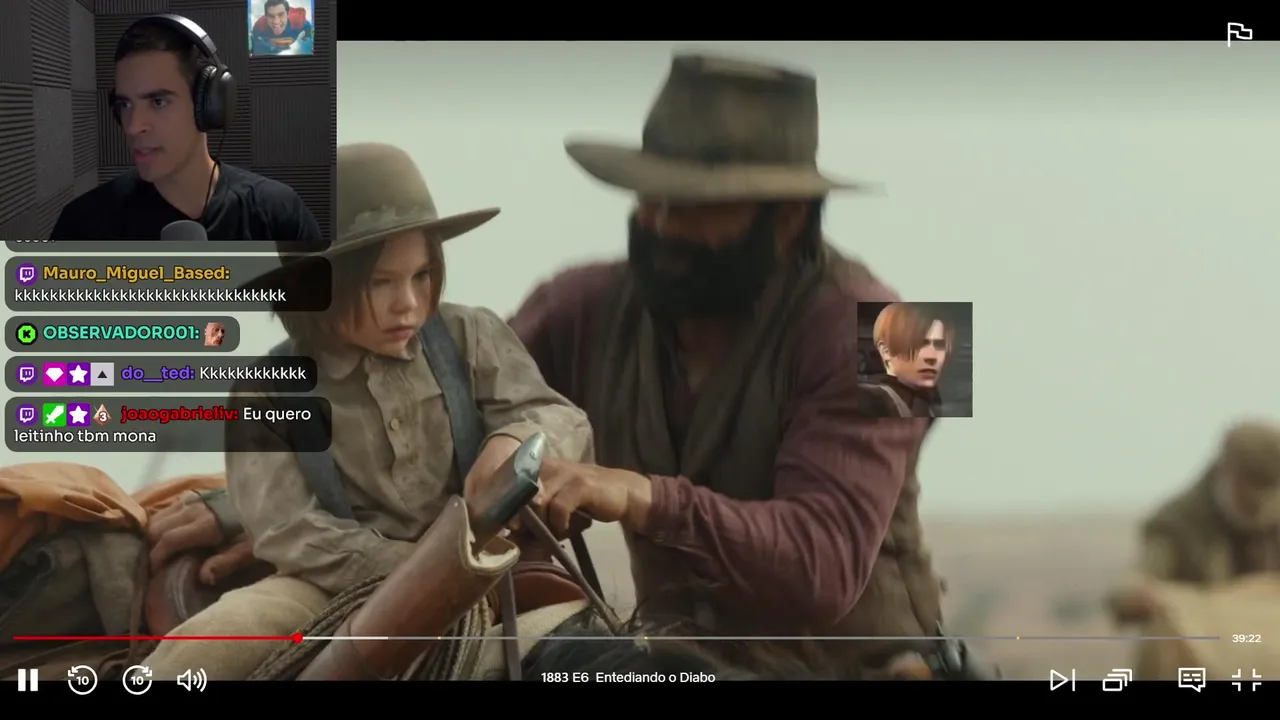Click episode title 1883 E6 Entediando o Diabo

click(628, 677)
